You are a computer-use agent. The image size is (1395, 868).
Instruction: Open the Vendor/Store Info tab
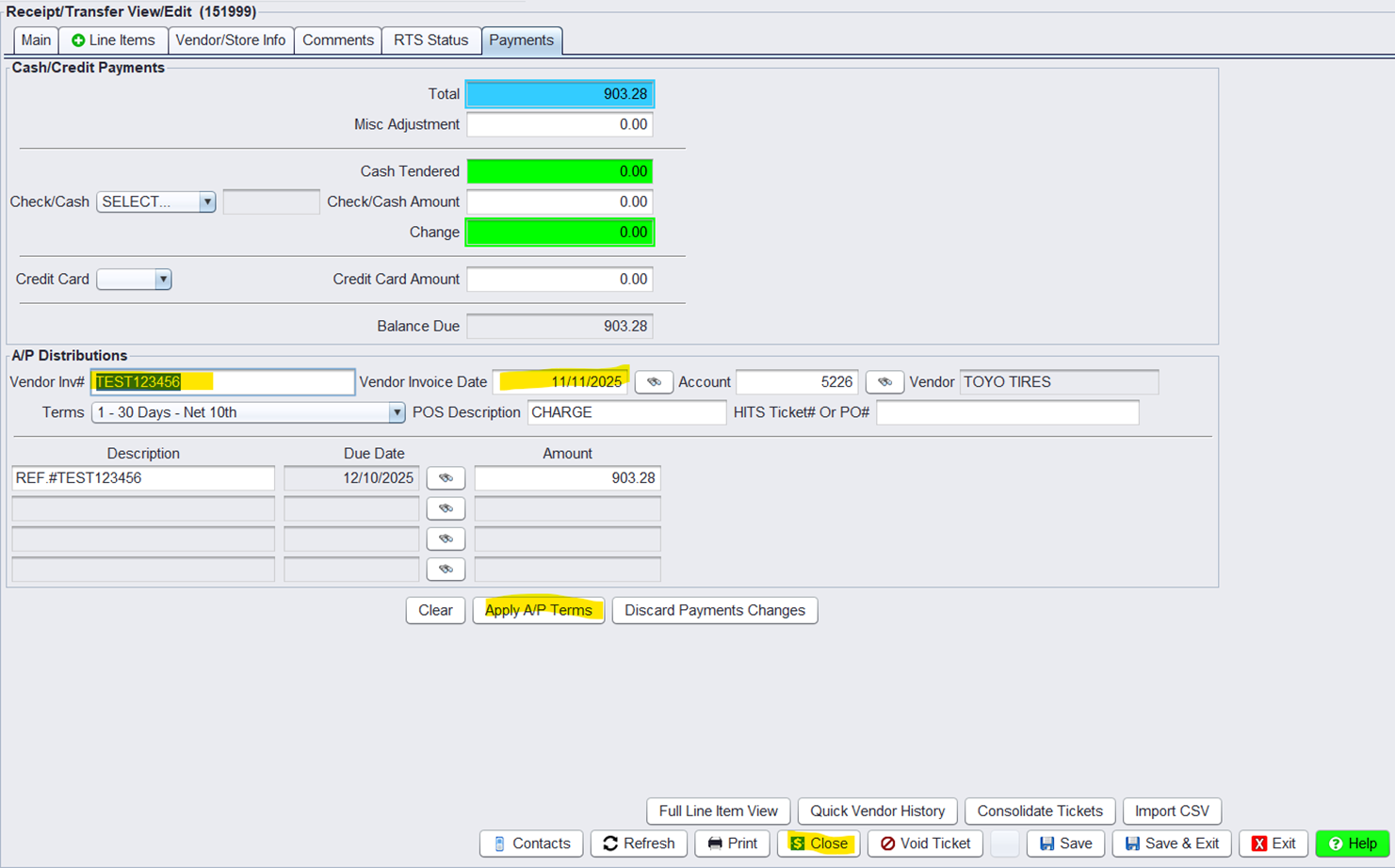tap(231, 40)
